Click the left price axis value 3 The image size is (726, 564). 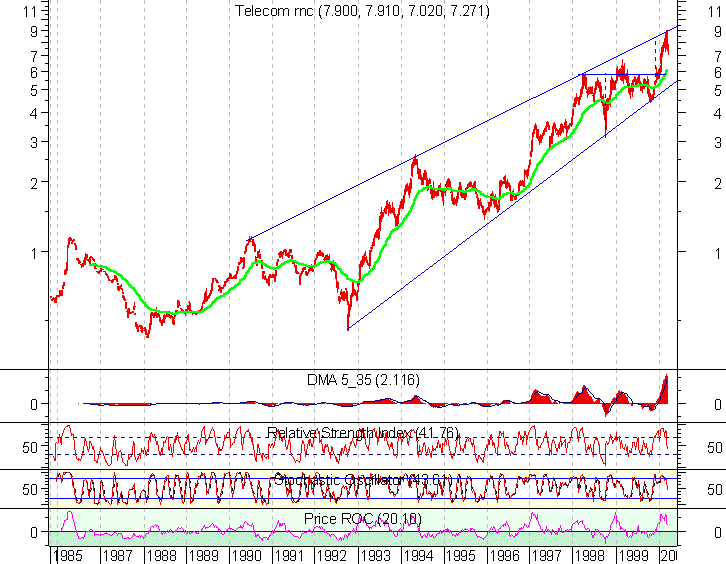34,142
